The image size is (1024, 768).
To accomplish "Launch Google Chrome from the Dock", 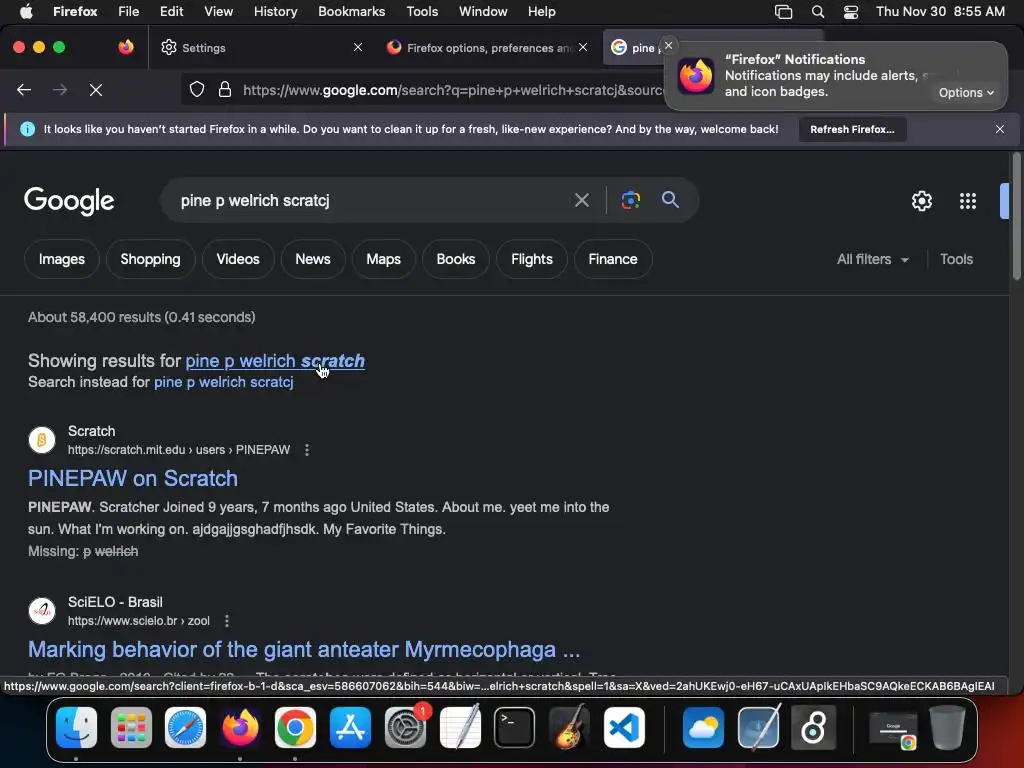I will click(x=295, y=728).
